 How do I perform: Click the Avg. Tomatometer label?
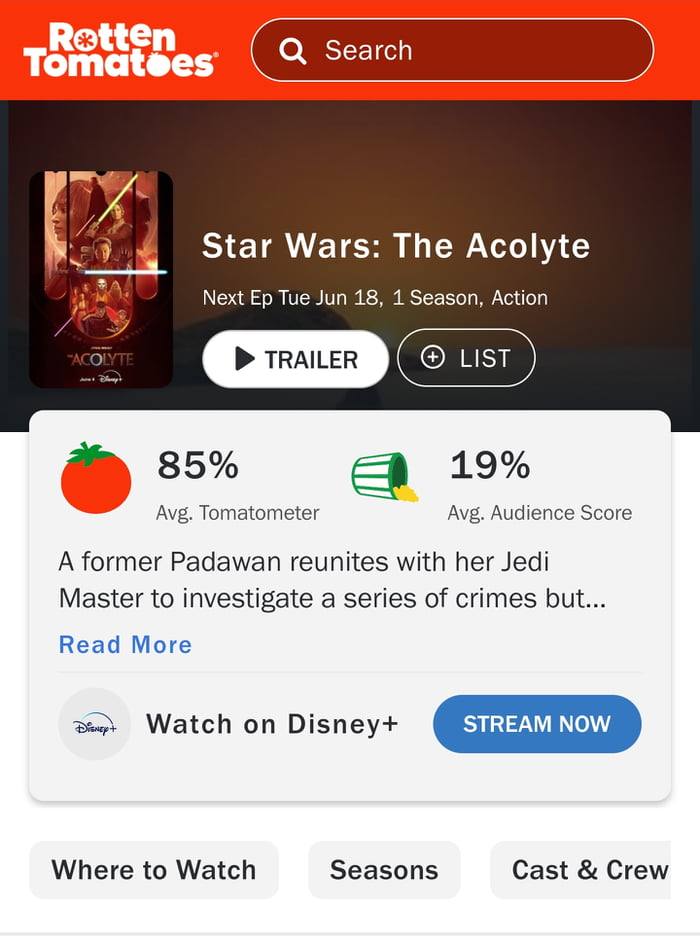click(x=238, y=513)
